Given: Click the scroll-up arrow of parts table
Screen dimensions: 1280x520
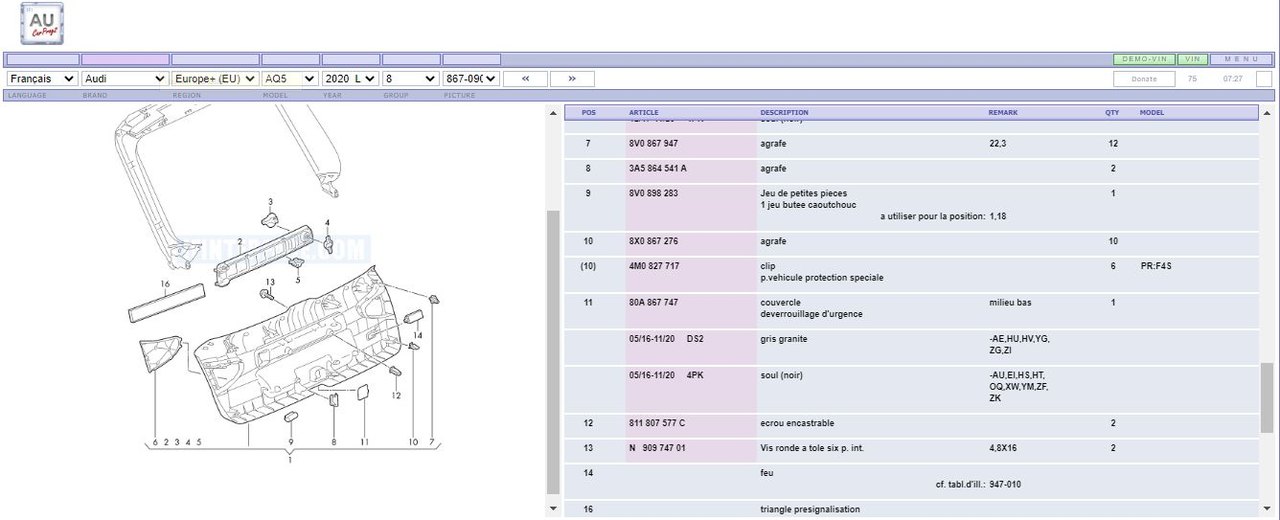Looking at the screenshot, I should (x=1267, y=113).
